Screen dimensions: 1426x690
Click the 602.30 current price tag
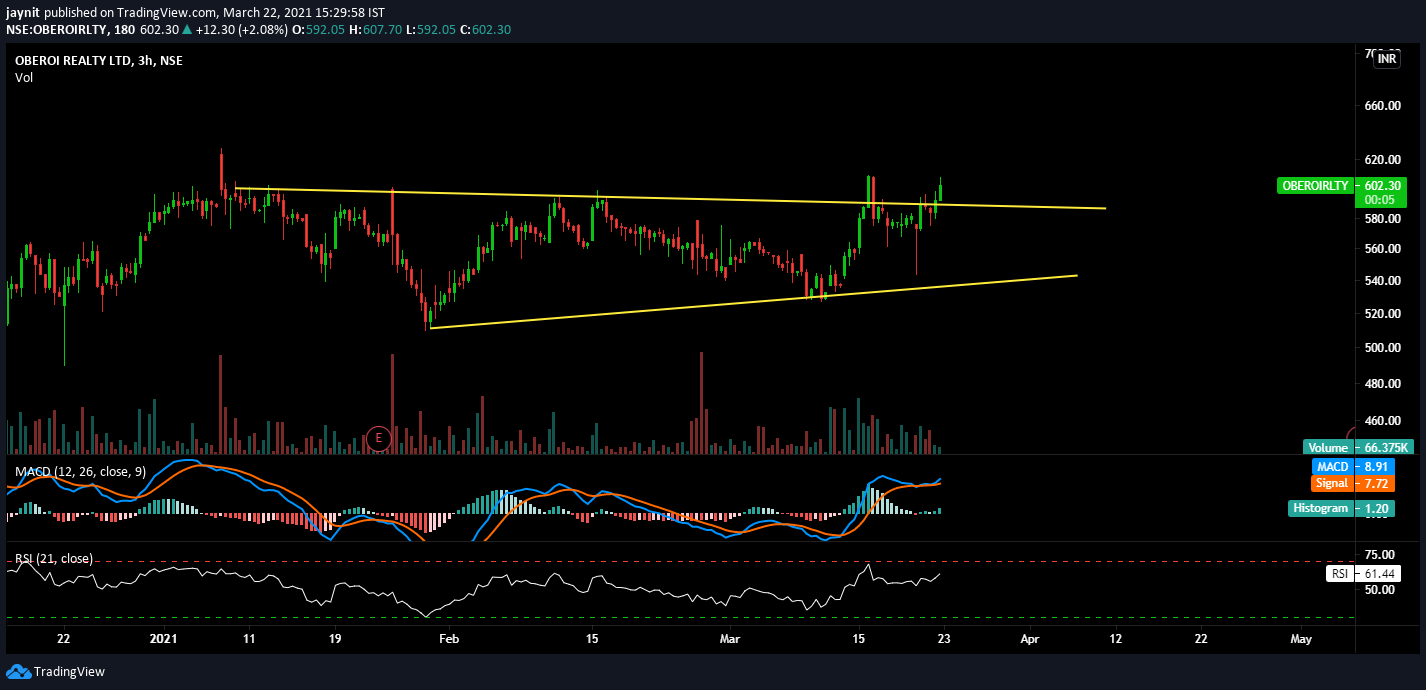click(x=1384, y=185)
